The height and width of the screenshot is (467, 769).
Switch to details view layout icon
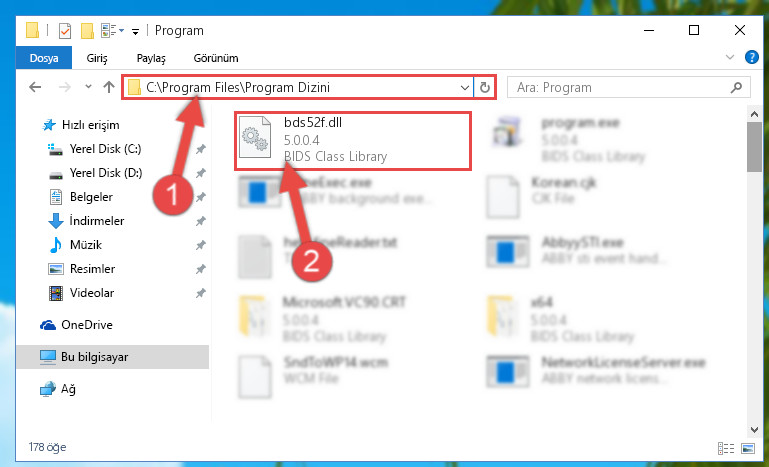(725, 448)
